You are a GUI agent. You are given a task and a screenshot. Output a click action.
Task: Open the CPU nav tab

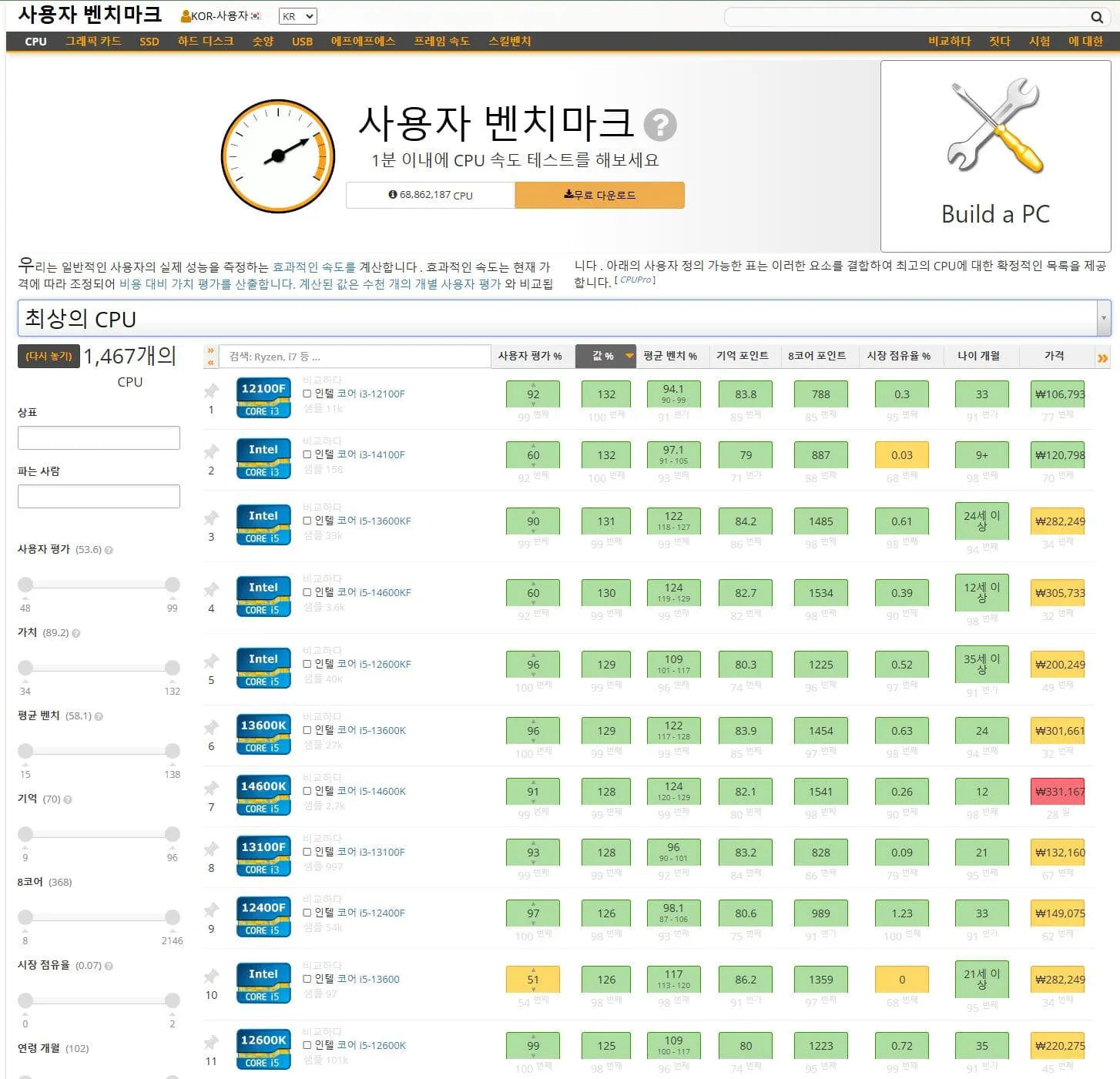pos(35,42)
